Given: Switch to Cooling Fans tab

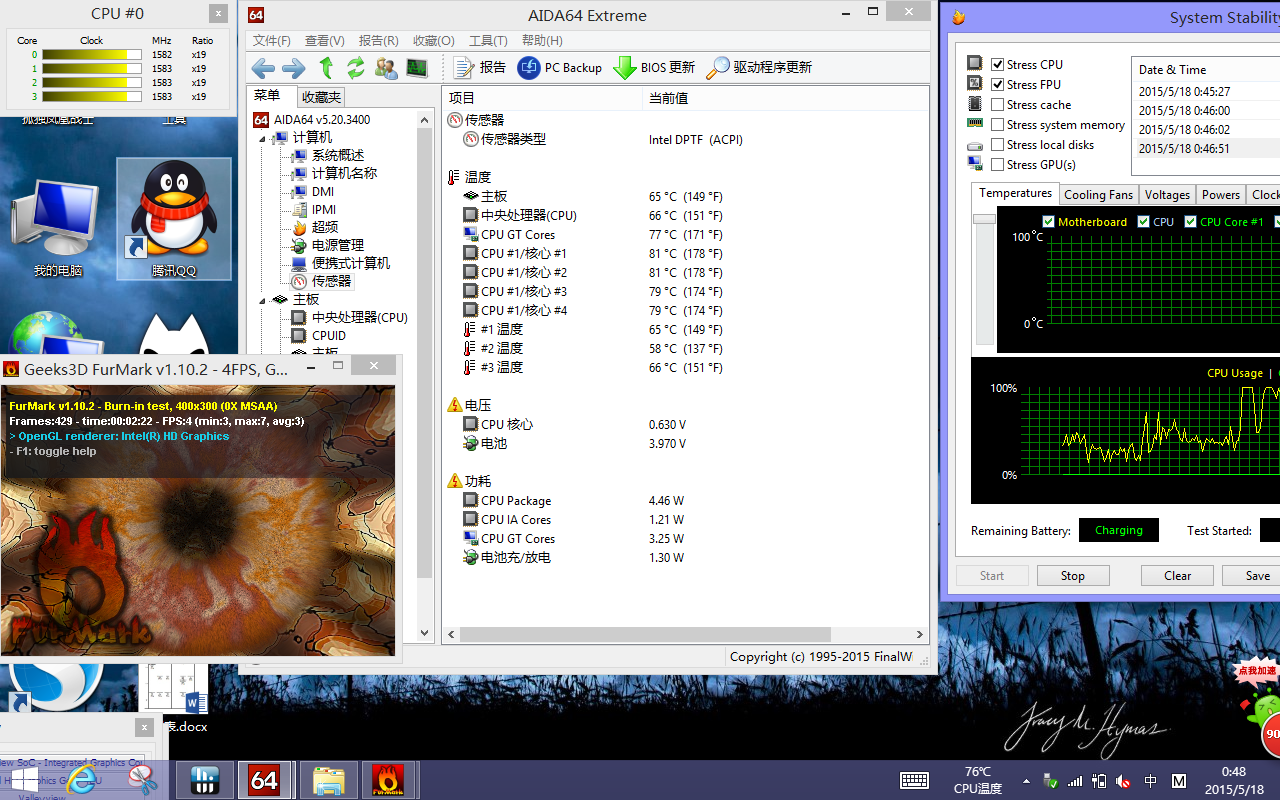Looking at the screenshot, I should coord(1098,195).
